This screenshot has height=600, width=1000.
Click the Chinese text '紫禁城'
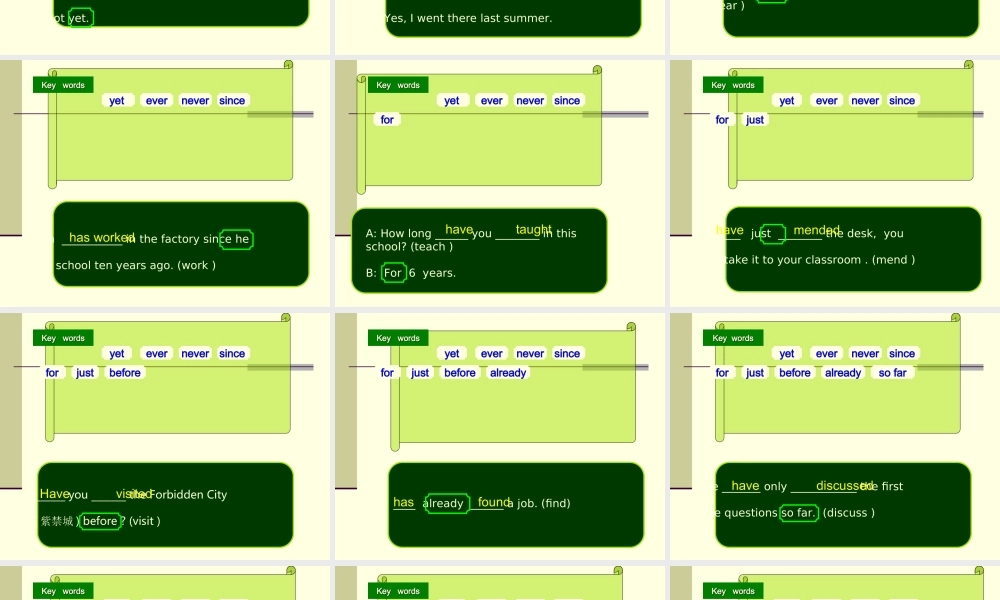57,522
